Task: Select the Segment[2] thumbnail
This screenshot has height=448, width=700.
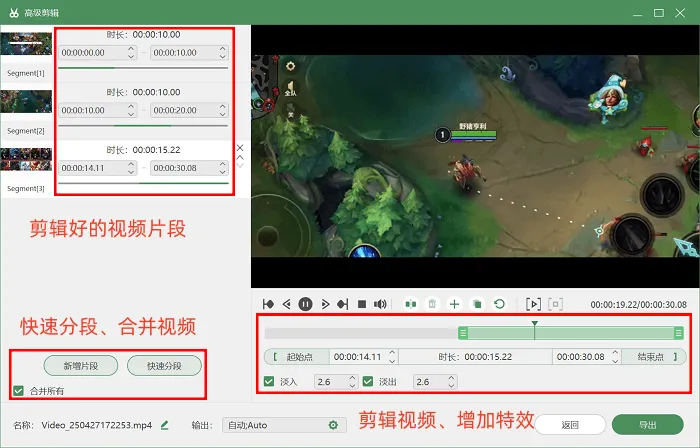Action: (x=26, y=101)
